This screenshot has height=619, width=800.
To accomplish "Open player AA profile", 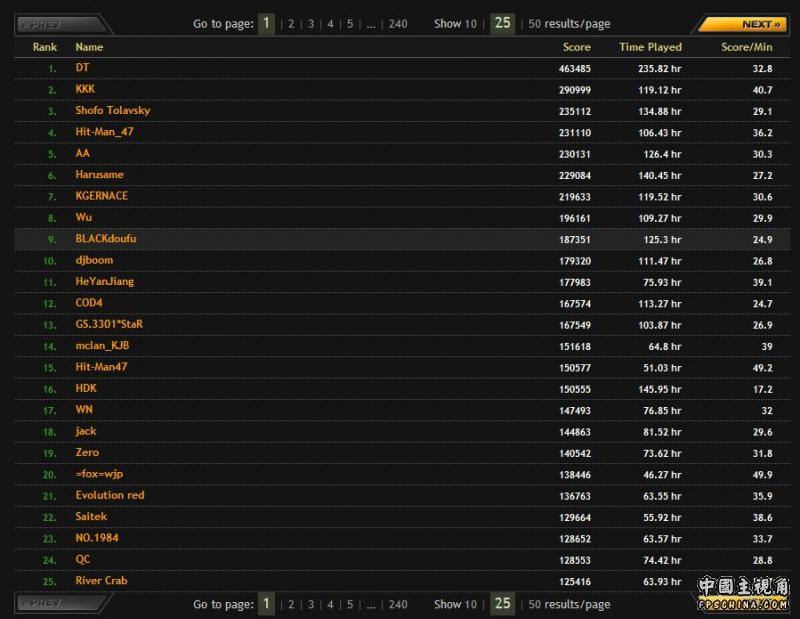I will 82,153.
